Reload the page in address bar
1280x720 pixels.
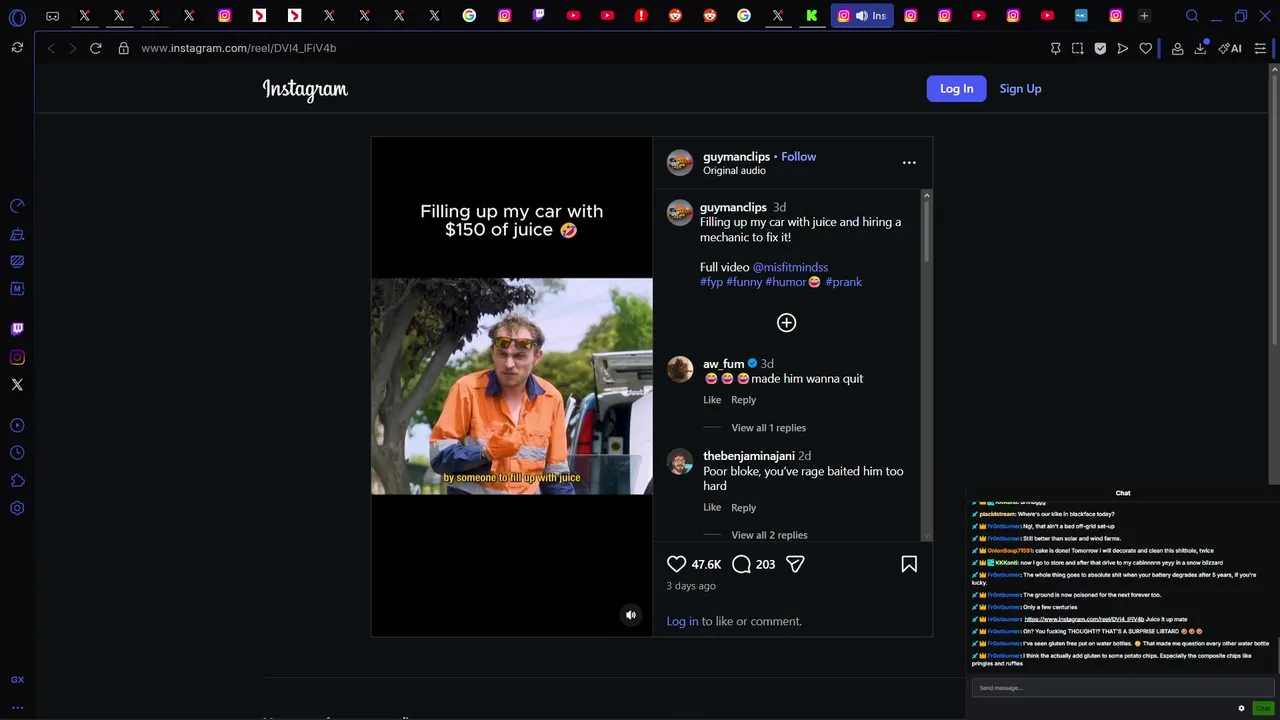point(96,48)
